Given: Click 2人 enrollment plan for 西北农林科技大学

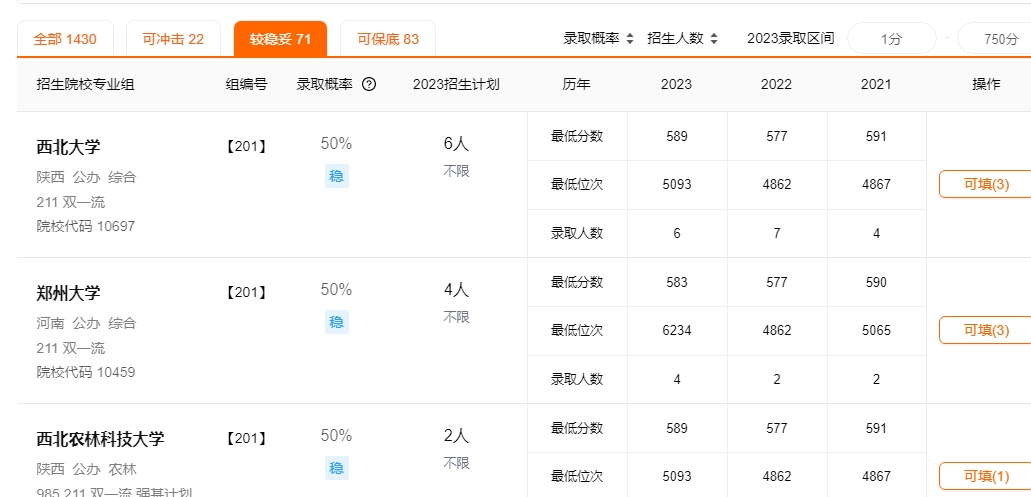Looking at the screenshot, I should 456,436.
